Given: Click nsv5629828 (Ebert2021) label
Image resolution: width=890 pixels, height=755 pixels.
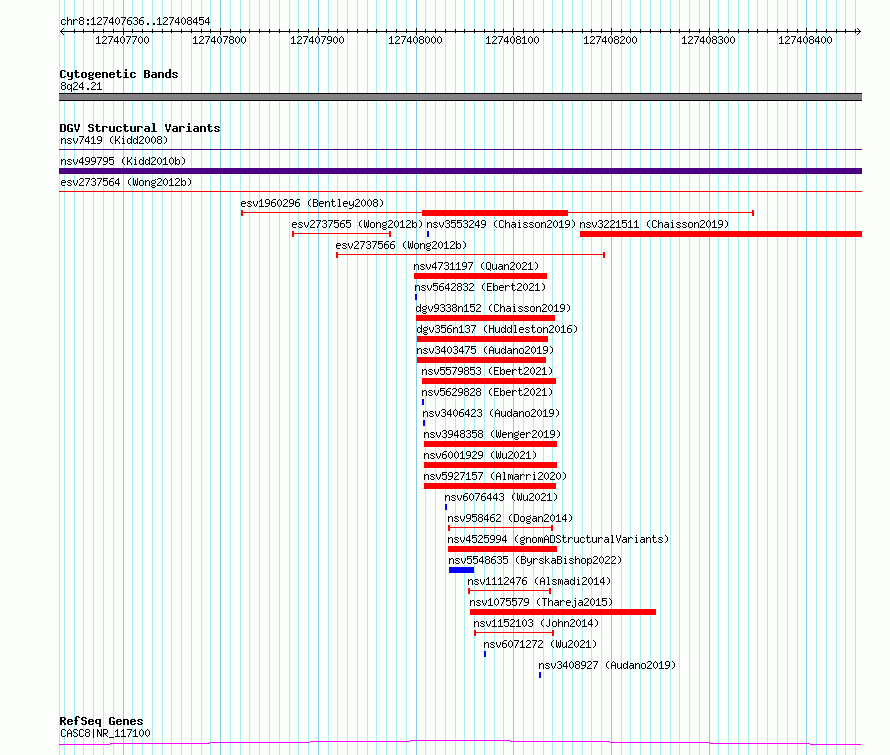Looking at the screenshot, I should (487, 392).
